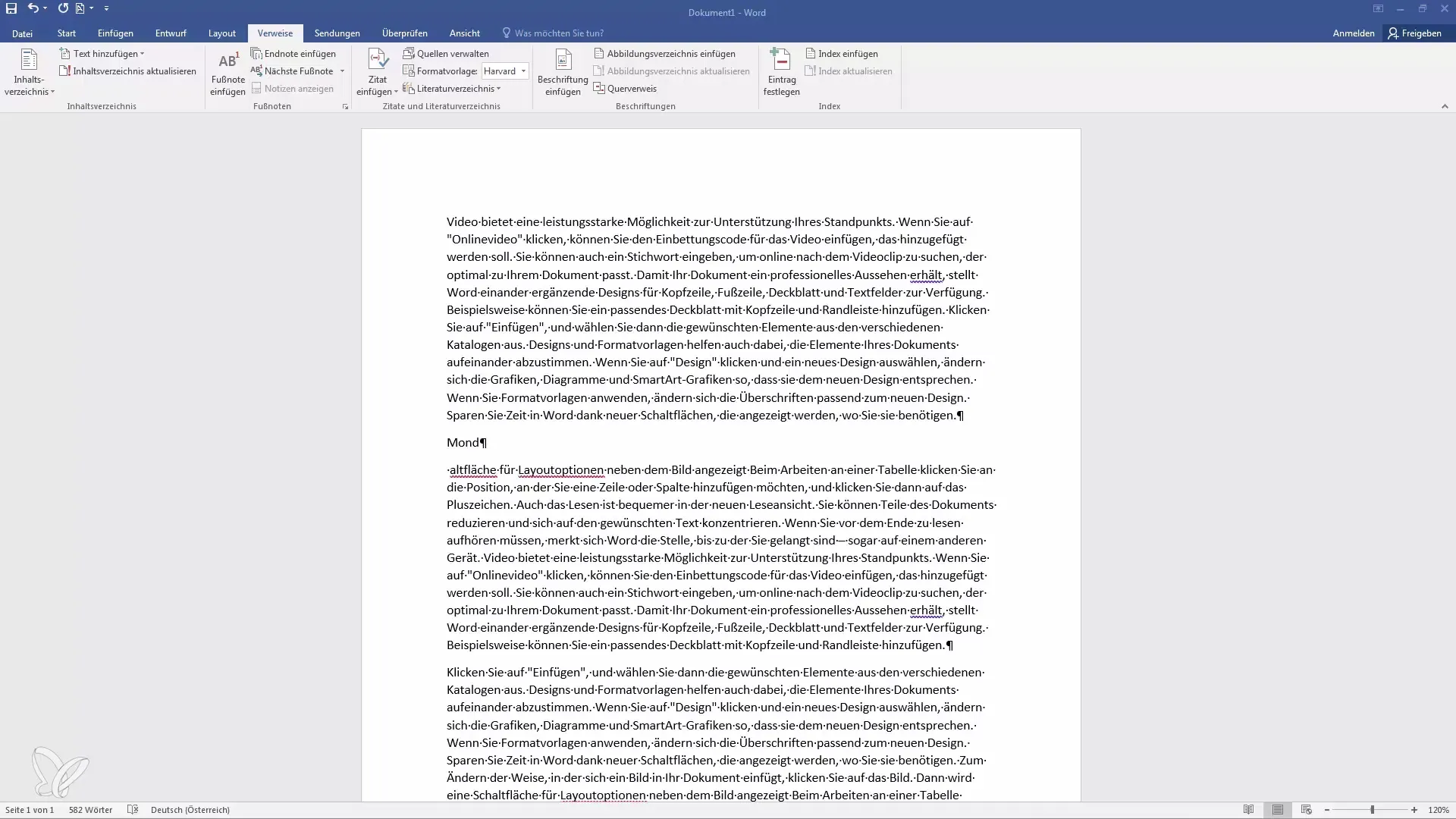Click the word Mond in the document
The image size is (1456, 819).
coord(463,443)
